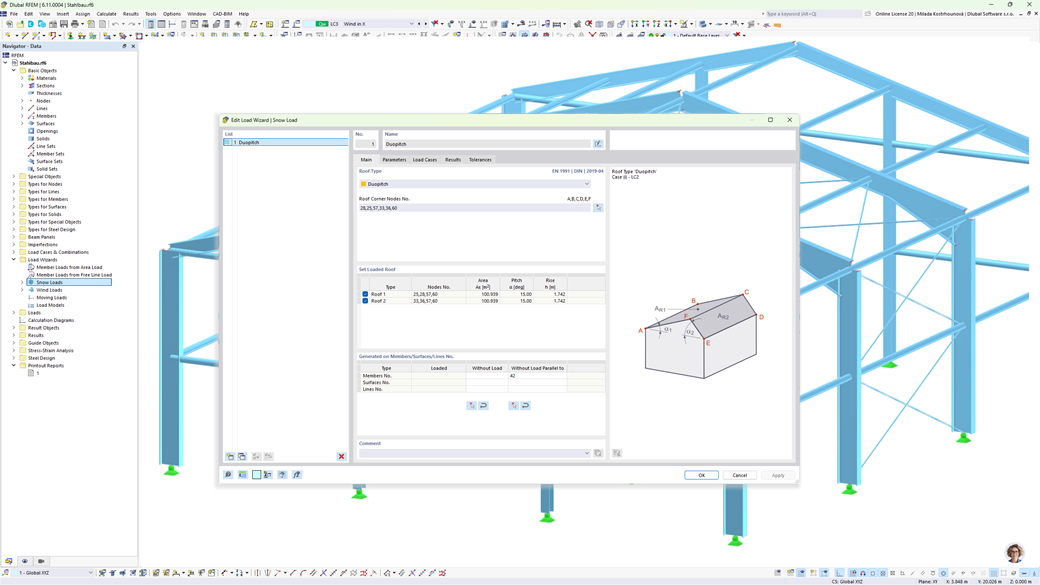The height and width of the screenshot is (585, 1040).
Task: Click the new entry icon at bottom of load list
Action: (x=230, y=456)
